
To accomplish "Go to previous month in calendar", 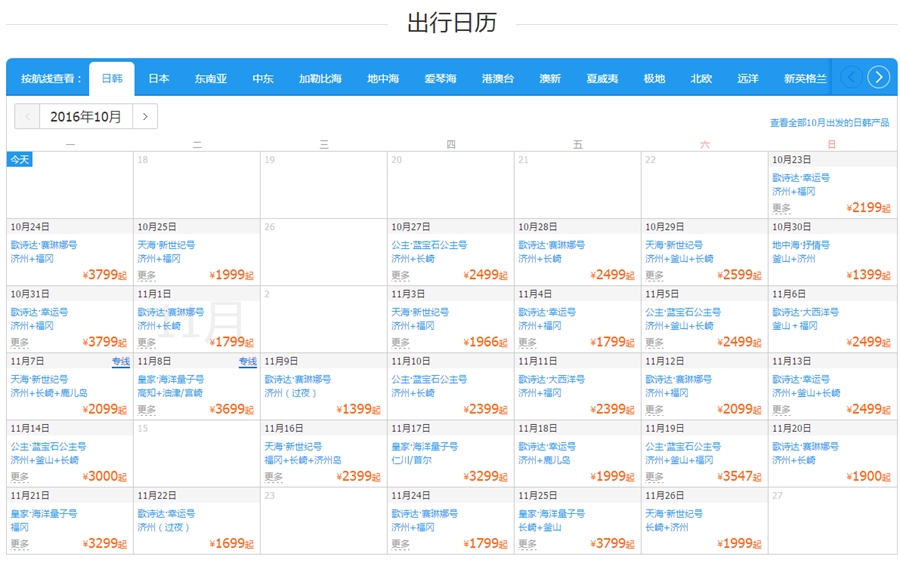I will pos(27,117).
